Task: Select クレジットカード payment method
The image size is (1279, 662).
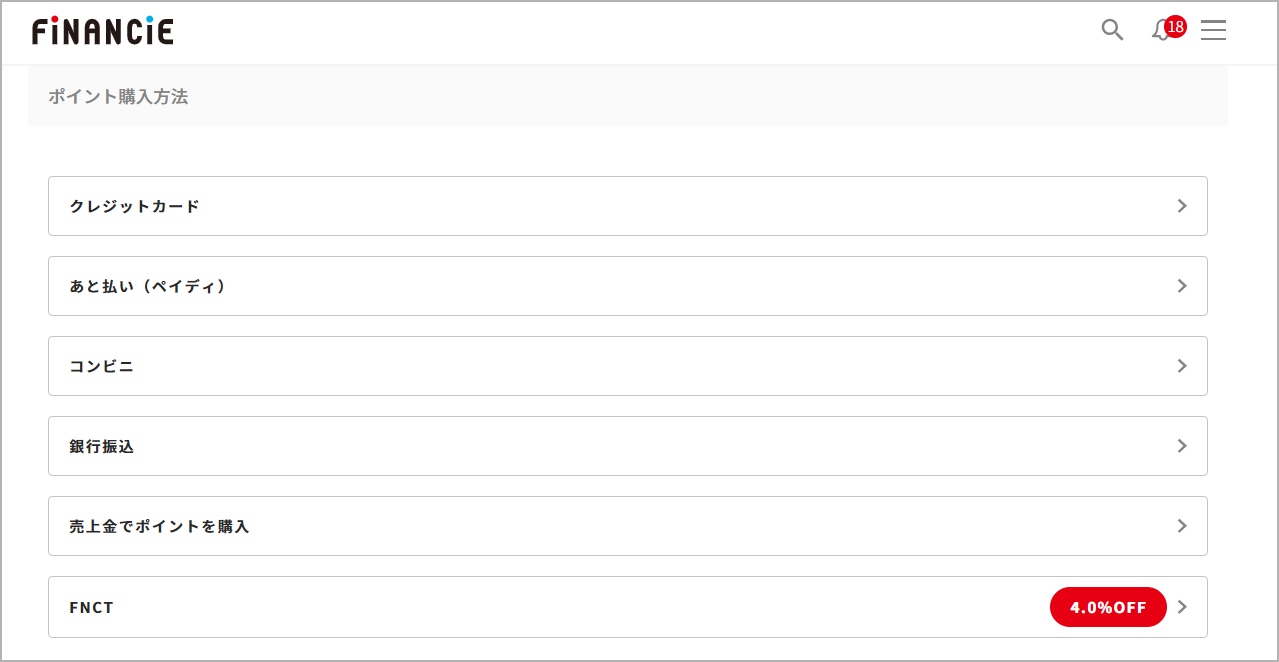Action: tap(627, 206)
